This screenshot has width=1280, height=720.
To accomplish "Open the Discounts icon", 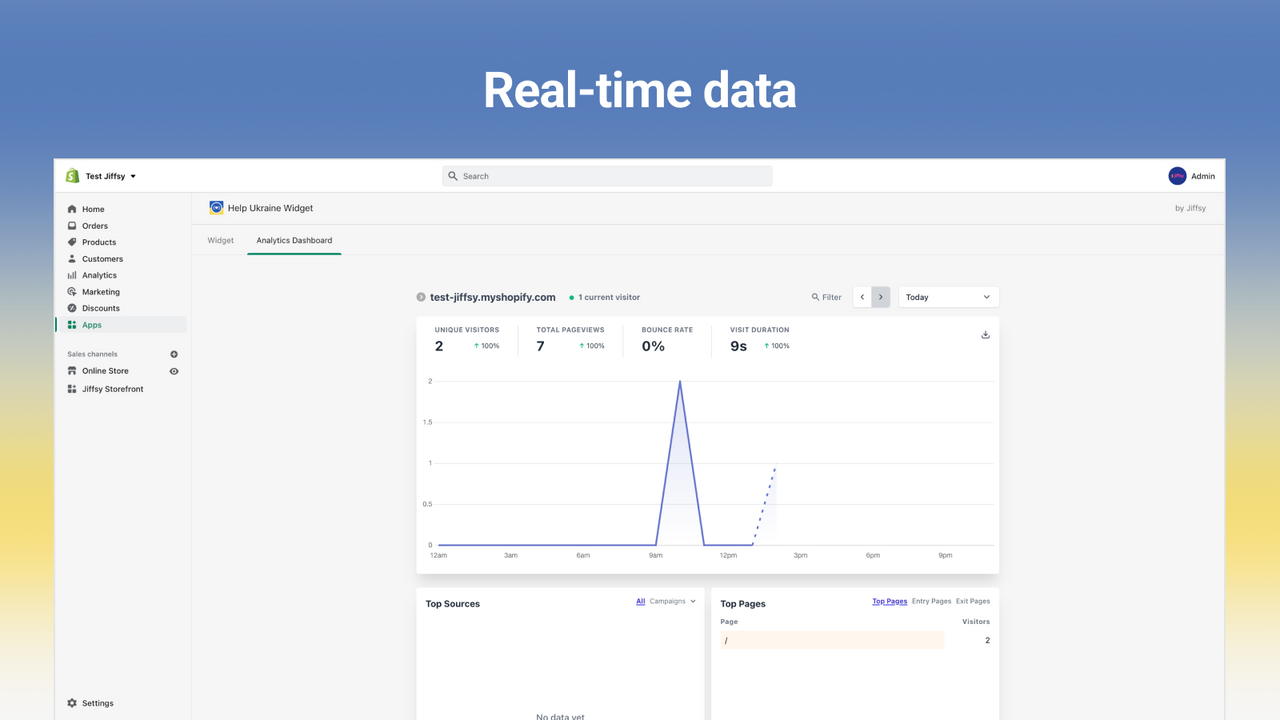I will 72,308.
